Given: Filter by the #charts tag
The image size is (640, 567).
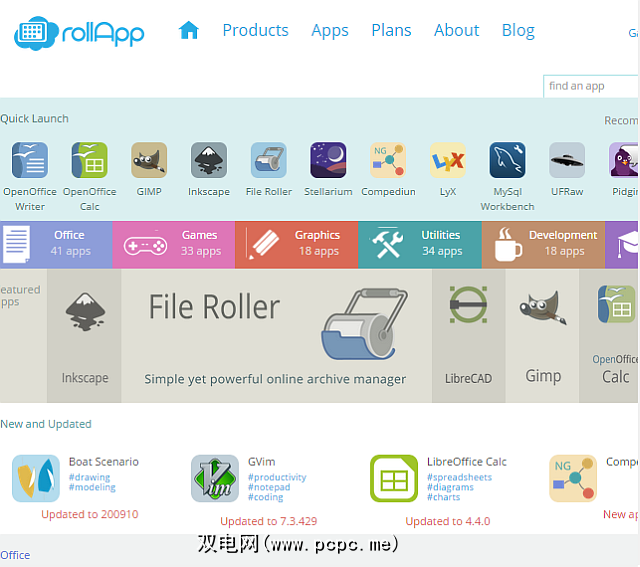Looking at the screenshot, I should (443, 497).
